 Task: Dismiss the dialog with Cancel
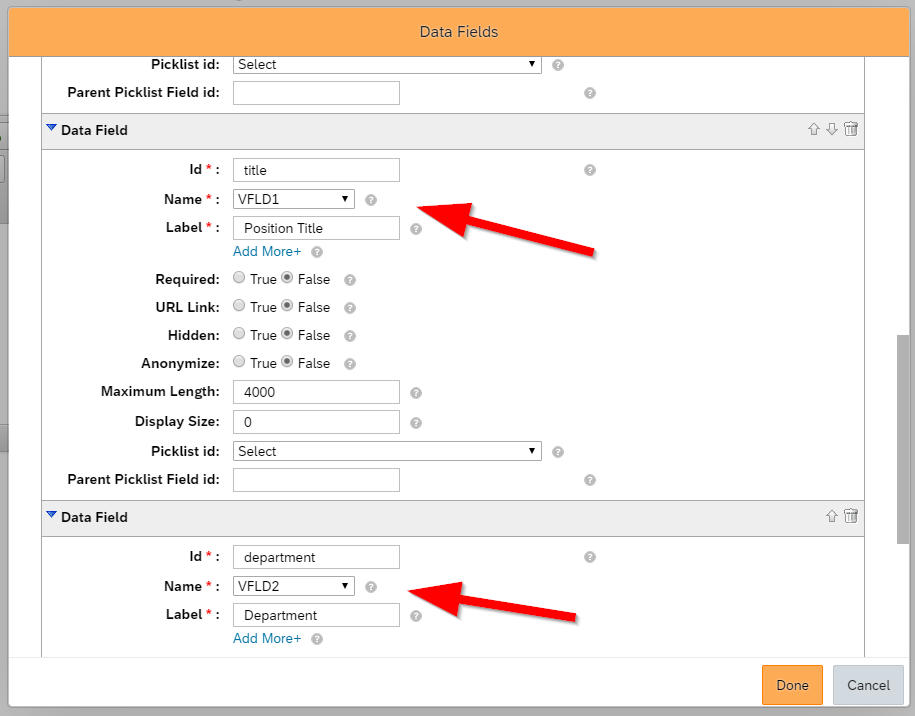(868, 685)
